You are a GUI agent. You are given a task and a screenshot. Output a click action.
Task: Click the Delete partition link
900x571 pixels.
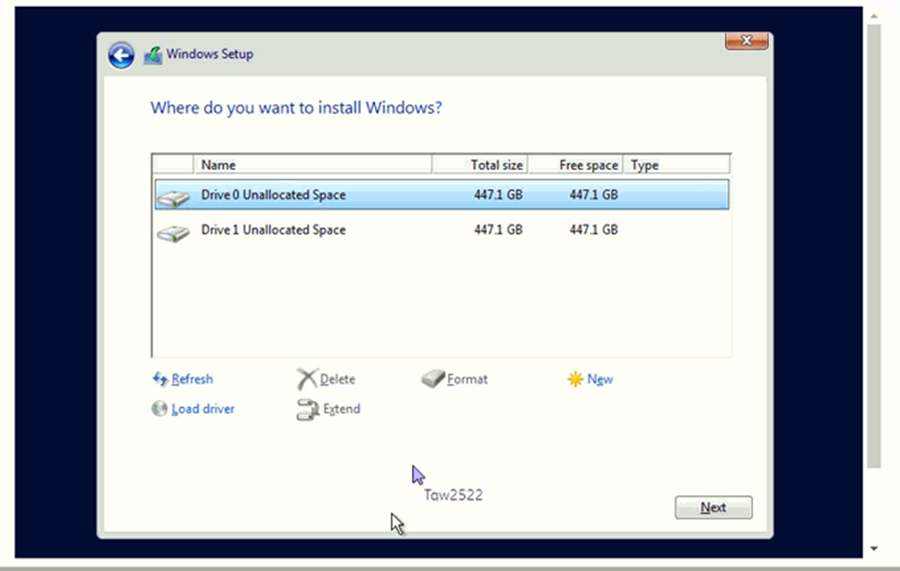pos(338,379)
